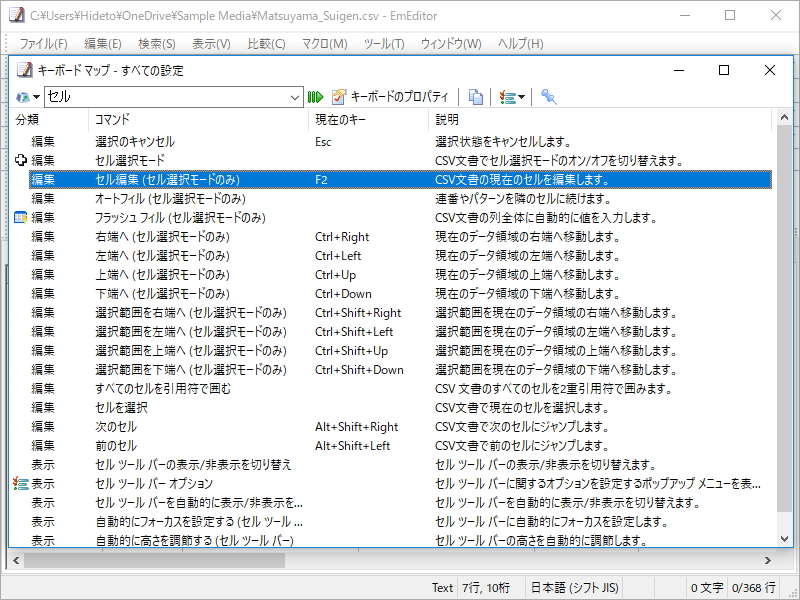This screenshot has height=600, width=800.
Task: Click the cursor icon beside セル選択モード row
Action: click(x=22, y=160)
